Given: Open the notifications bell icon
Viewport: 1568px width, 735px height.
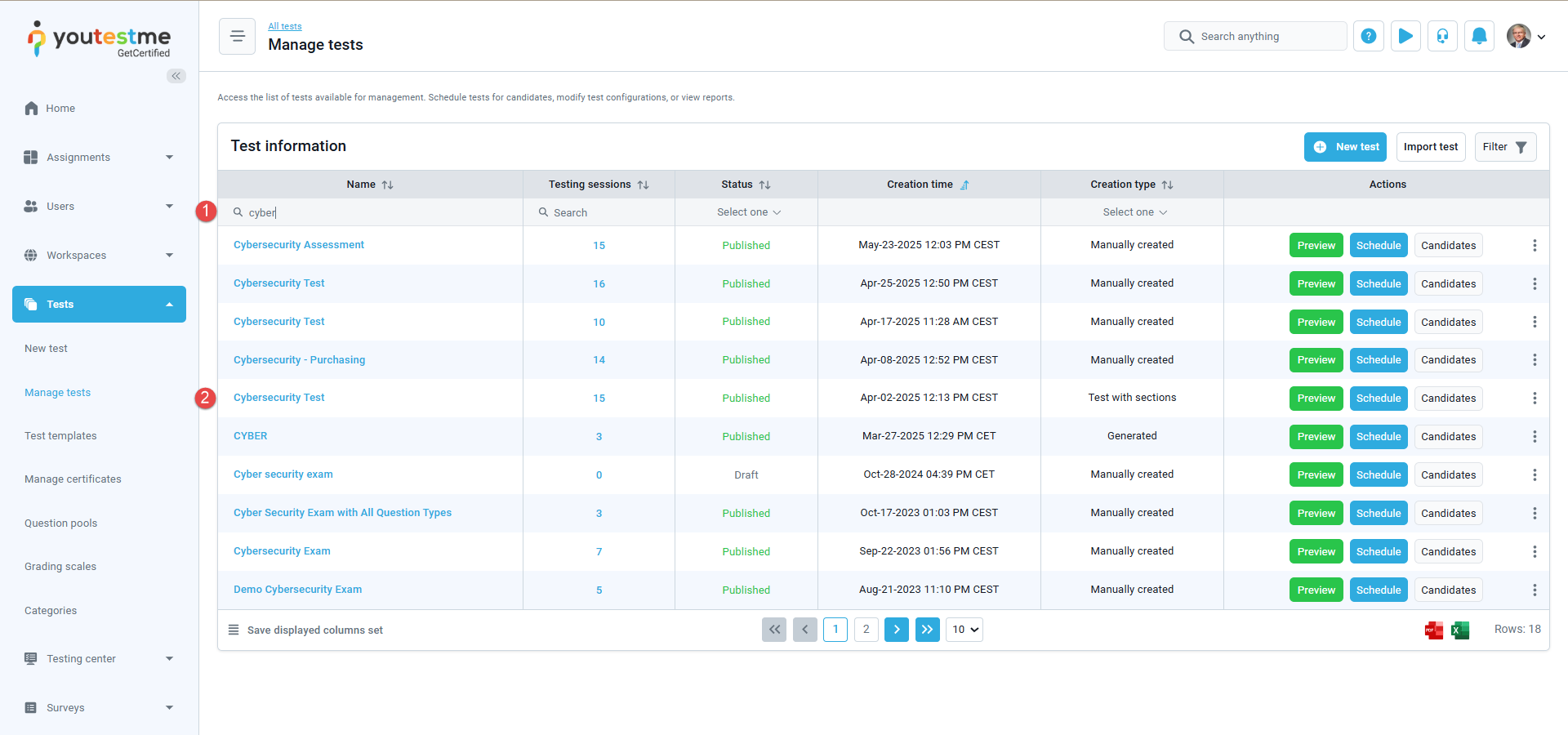Looking at the screenshot, I should click(1479, 36).
